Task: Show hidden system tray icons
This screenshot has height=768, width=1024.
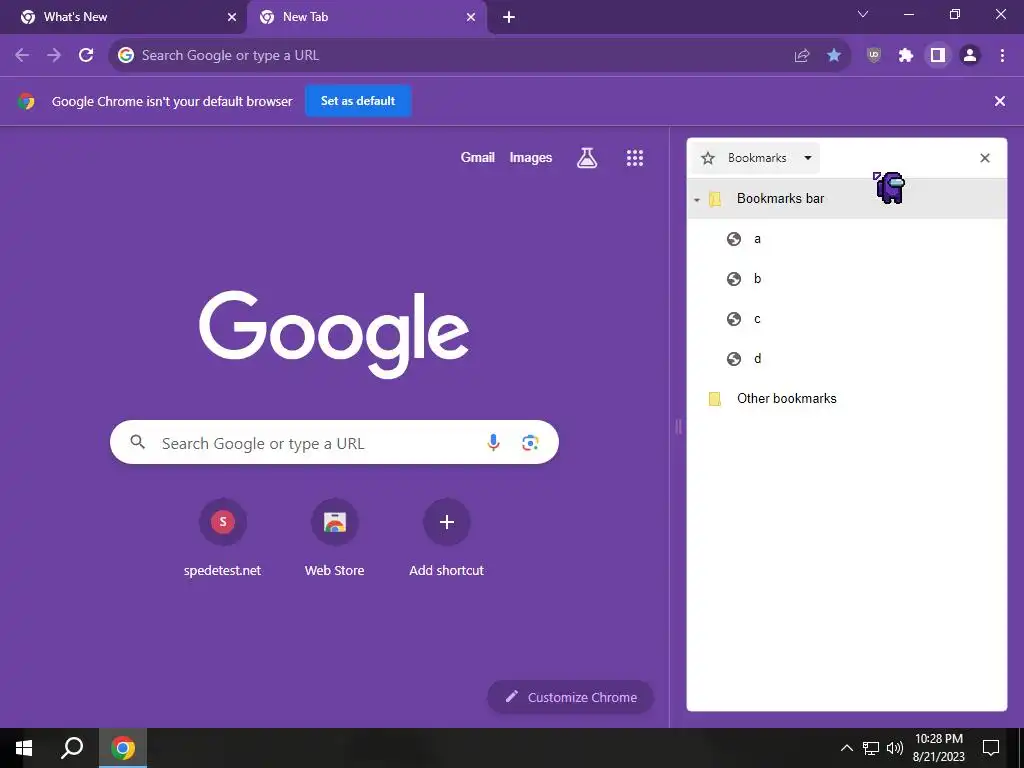Action: point(846,748)
